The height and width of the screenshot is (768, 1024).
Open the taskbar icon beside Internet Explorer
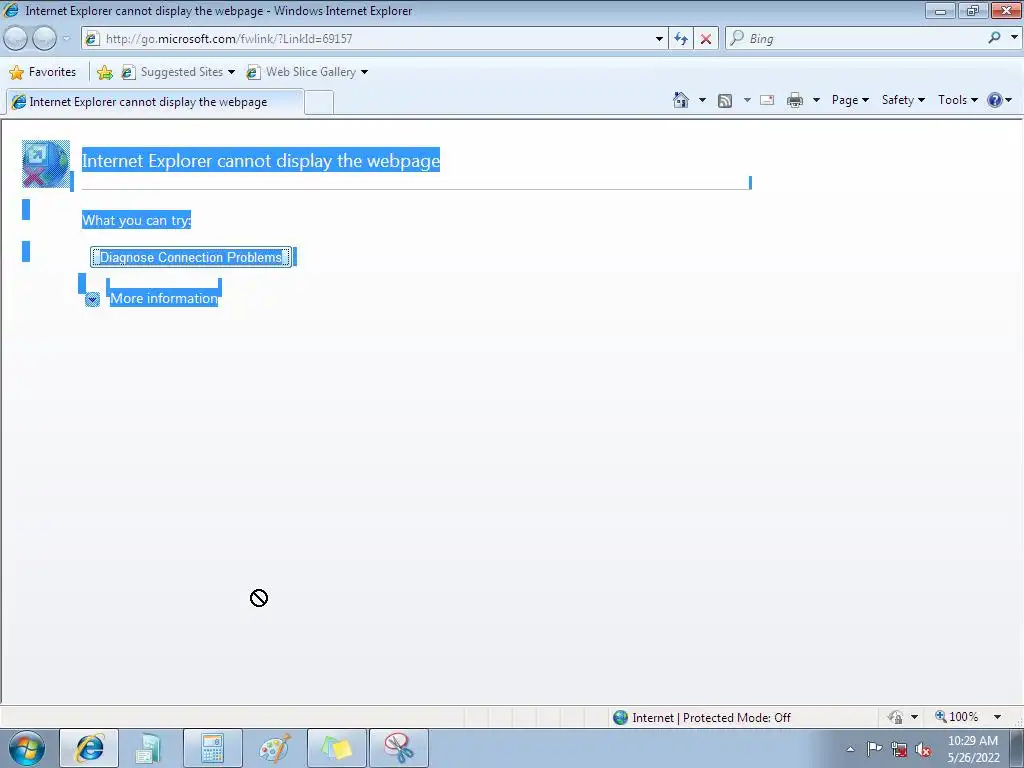tap(150, 748)
